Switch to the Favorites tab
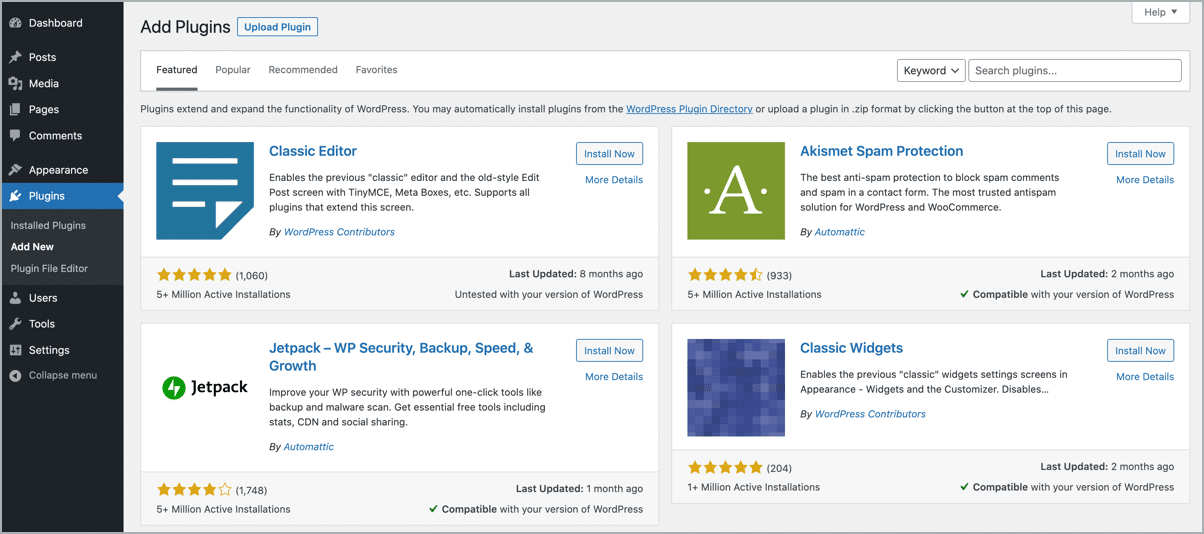Screen dimensions: 1204x534 click(x=376, y=70)
